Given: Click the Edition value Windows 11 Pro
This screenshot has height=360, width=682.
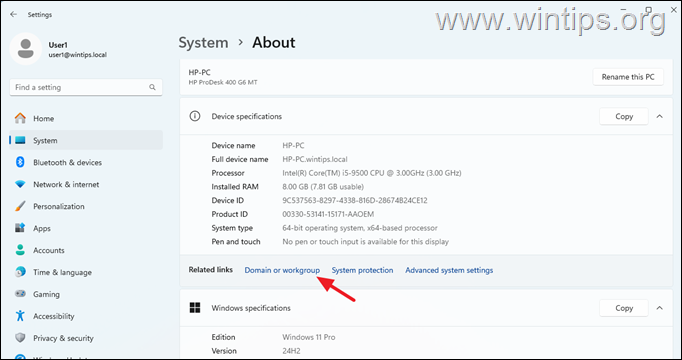Looking at the screenshot, I should point(309,337).
